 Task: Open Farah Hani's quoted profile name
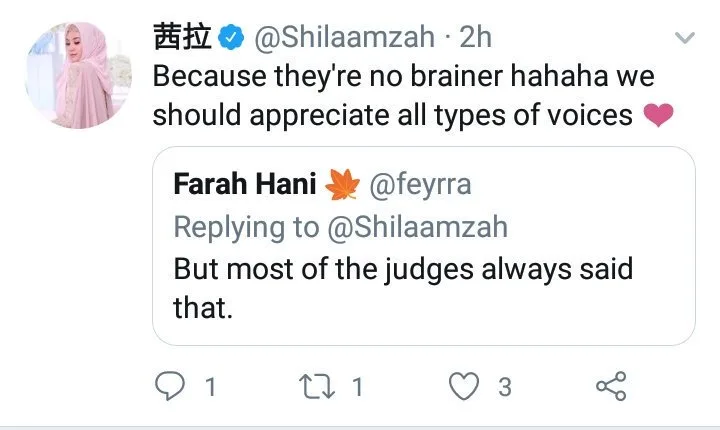(245, 184)
